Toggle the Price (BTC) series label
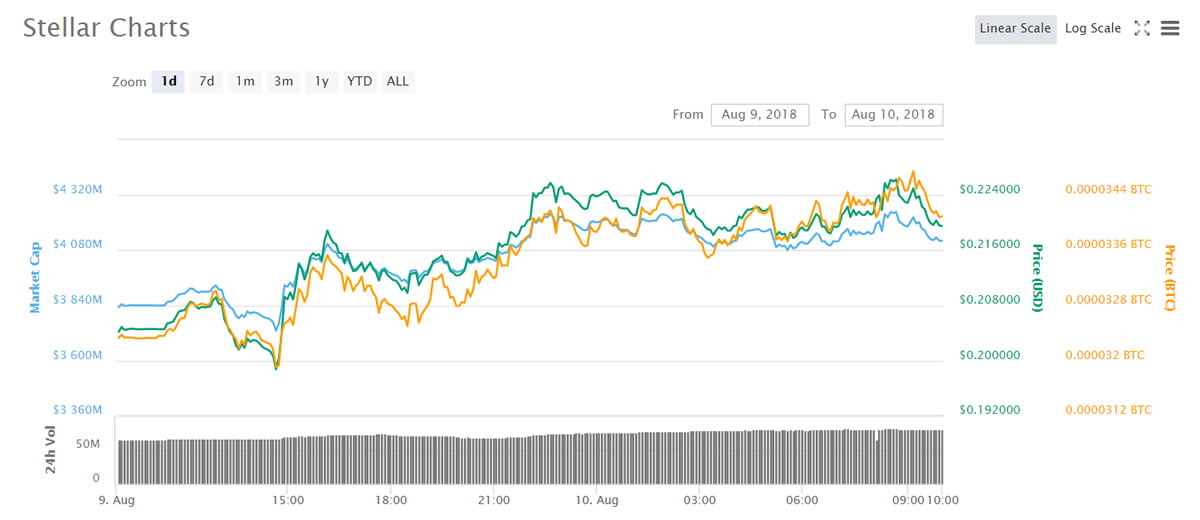1200x520 pixels. [1168, 277]
